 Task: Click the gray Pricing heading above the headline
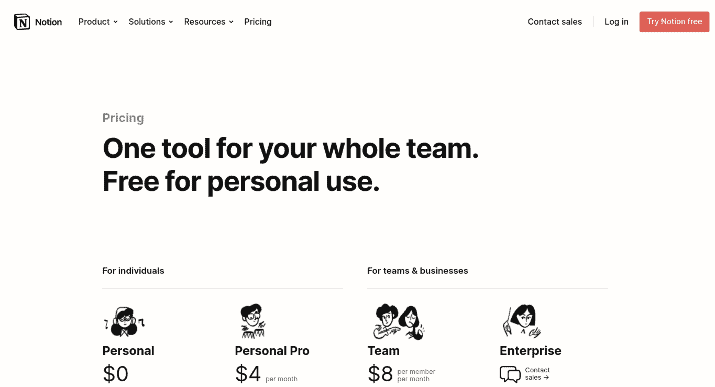coord(123,118)
